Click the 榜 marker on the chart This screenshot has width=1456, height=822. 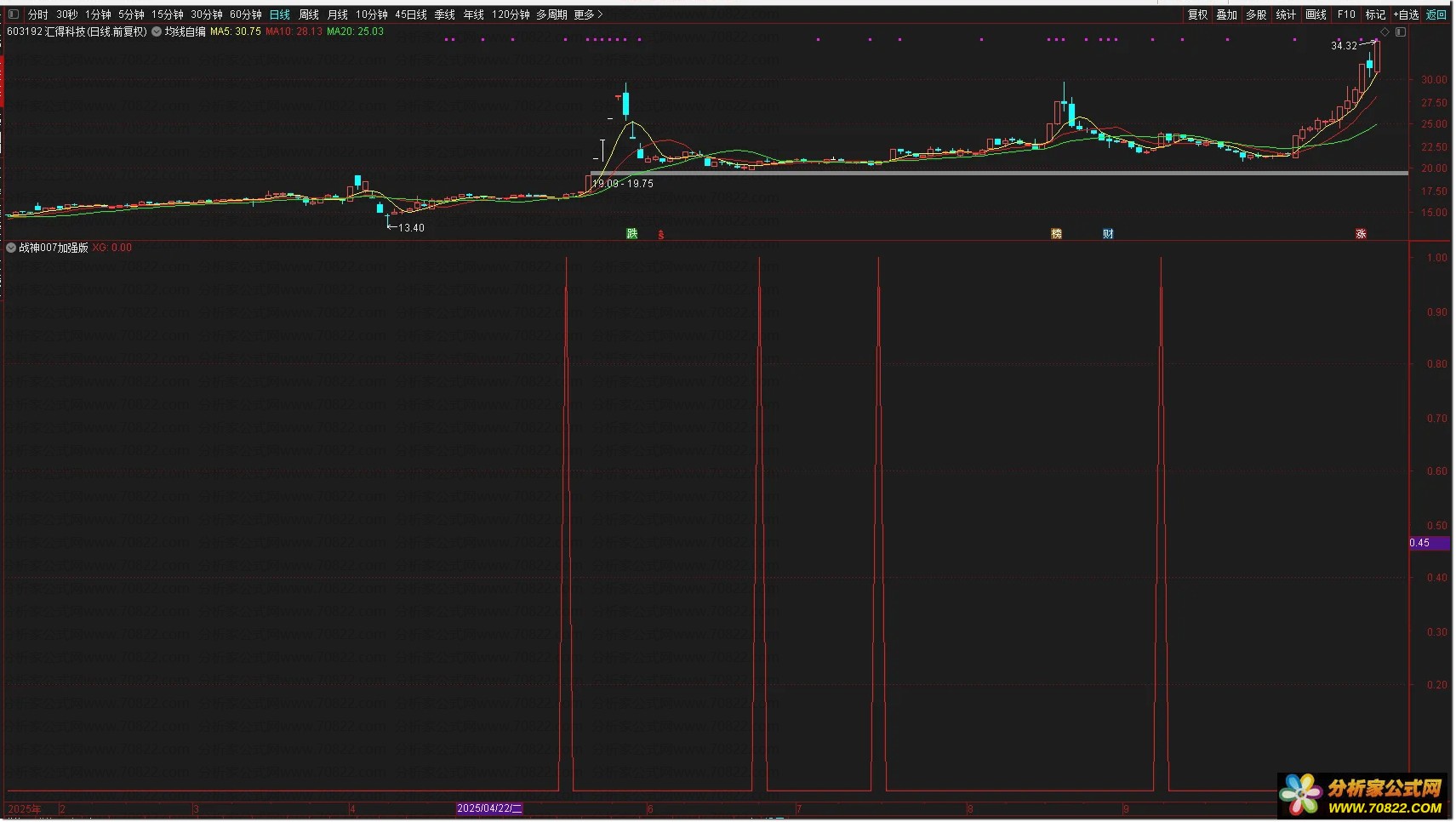pos(1056,234)
